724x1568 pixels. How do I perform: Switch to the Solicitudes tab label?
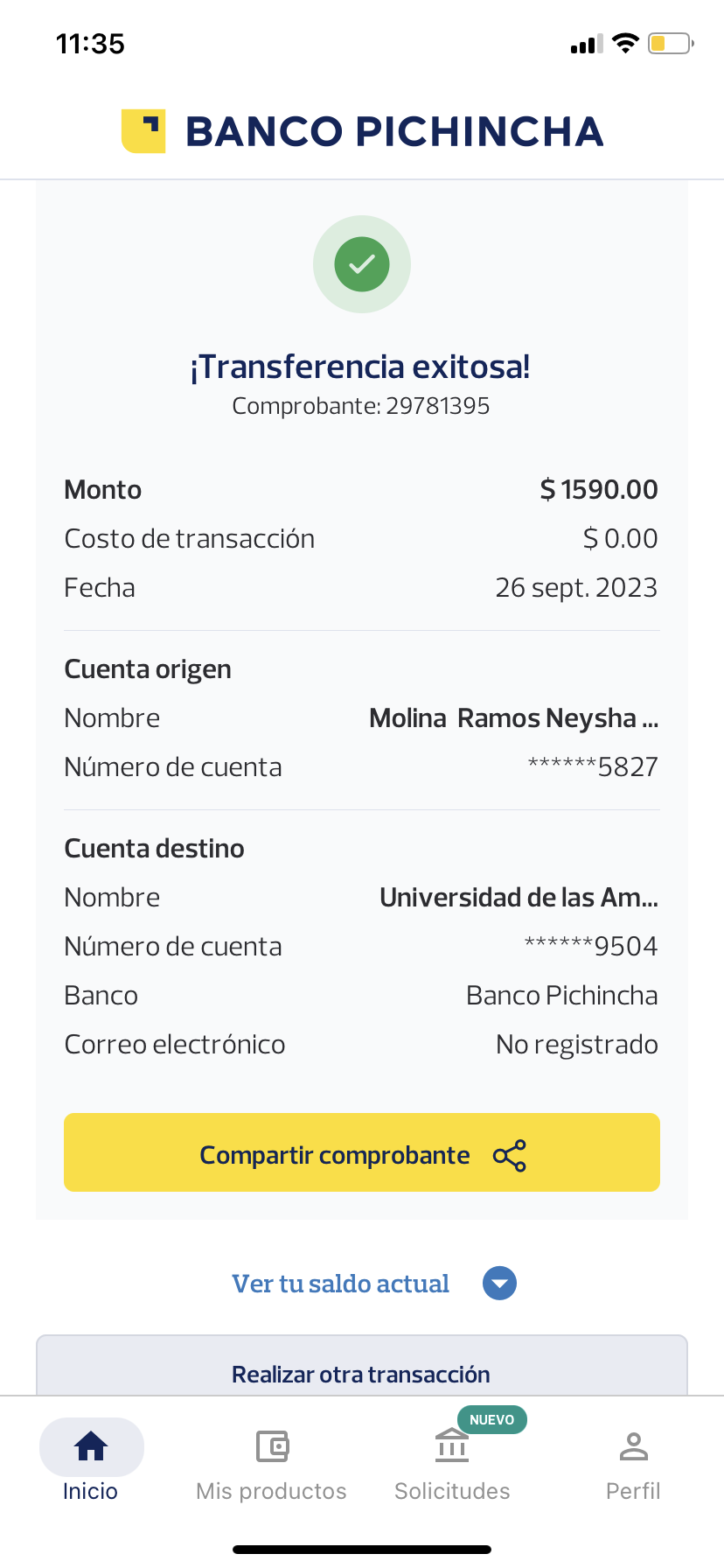pyautogui.click(x=452, y=1491)
